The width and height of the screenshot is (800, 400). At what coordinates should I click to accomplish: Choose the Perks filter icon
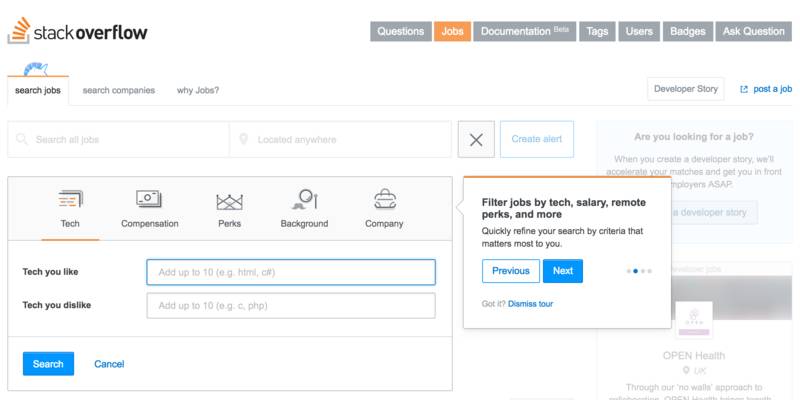click(x=230, y=202)
